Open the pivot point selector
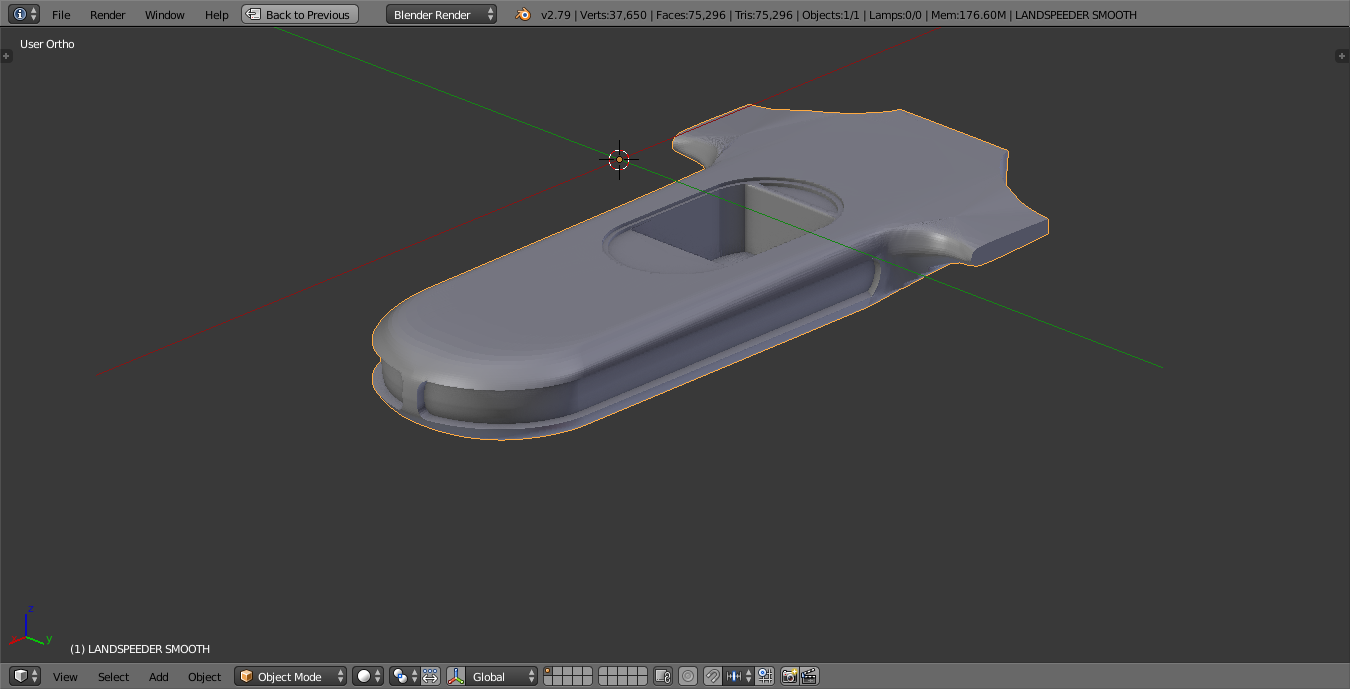Image resolution: width=1350 pixels, height=689 pixels. pos(404,676)
